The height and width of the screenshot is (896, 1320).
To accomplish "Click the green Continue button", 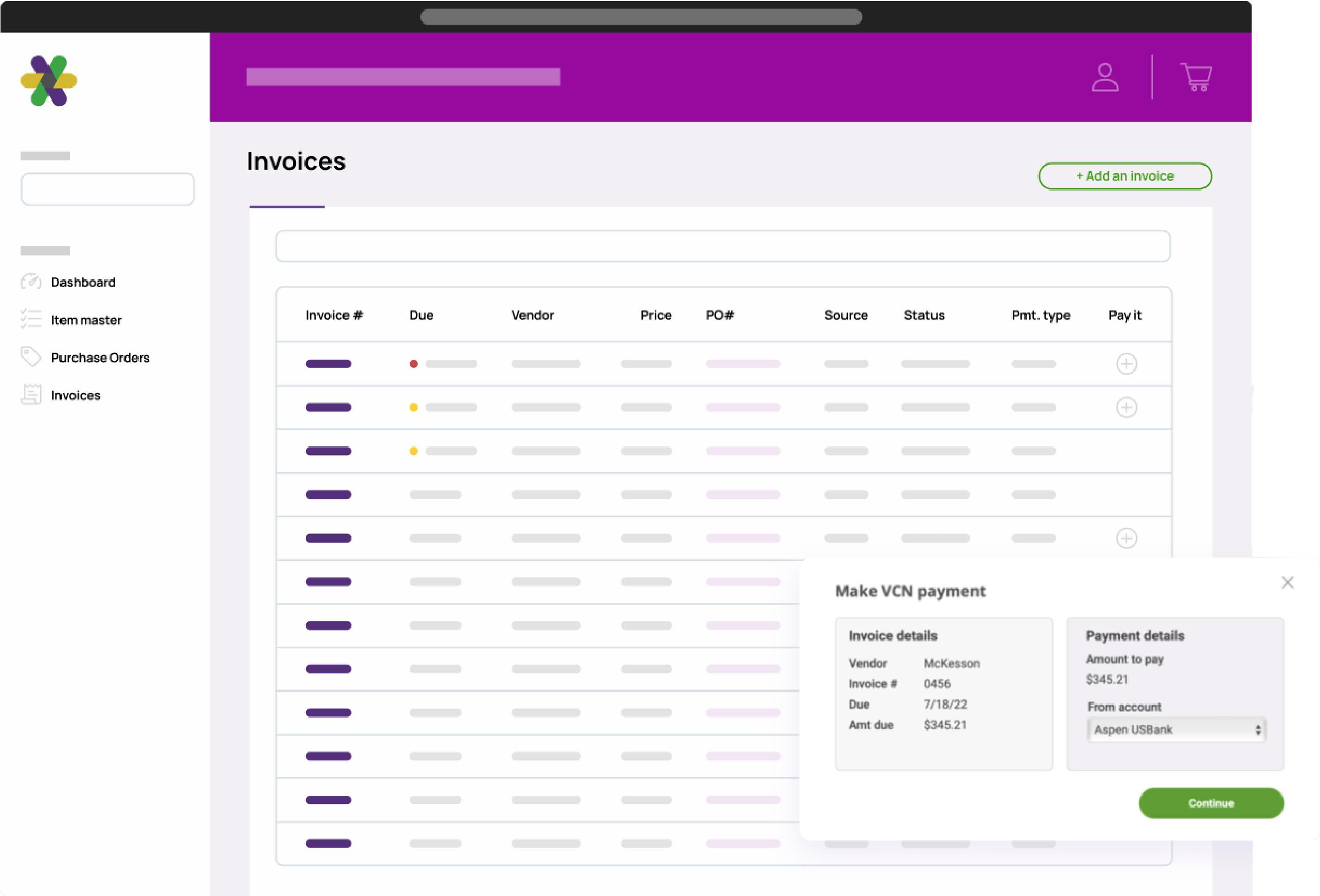I will click(x=1211, y=803).
